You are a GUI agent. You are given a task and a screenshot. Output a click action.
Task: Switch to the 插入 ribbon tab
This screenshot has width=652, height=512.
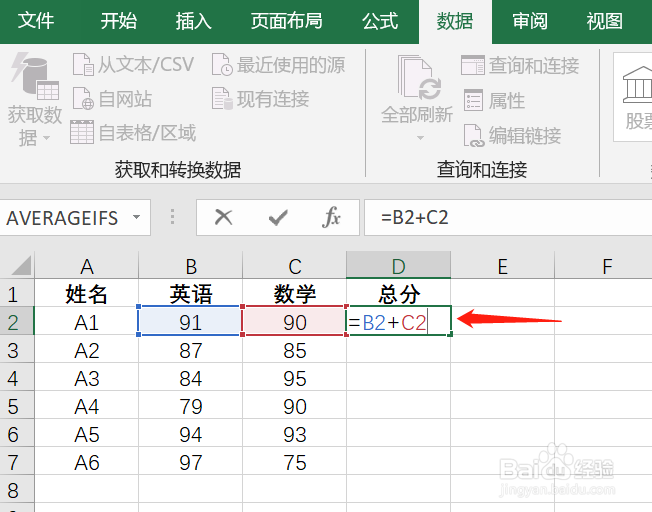point(193,21)
